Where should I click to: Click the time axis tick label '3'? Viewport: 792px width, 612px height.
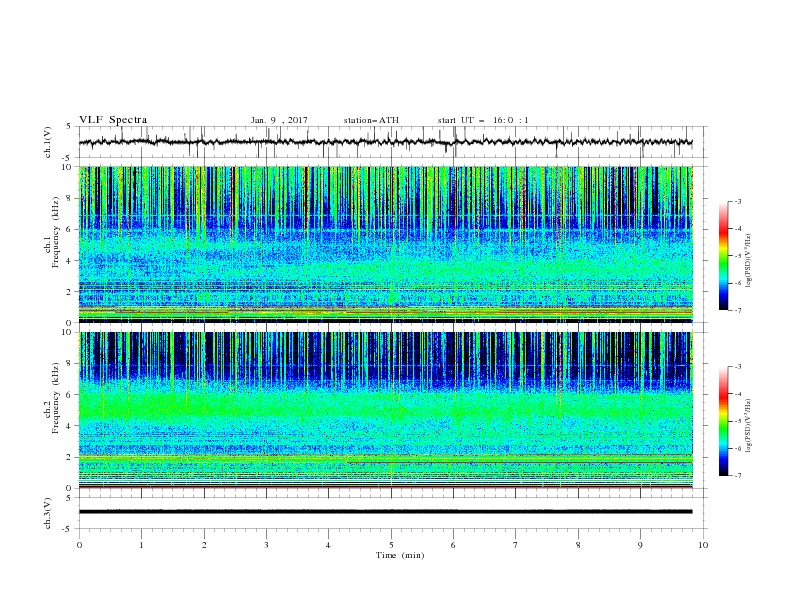[x=266, y=545]
